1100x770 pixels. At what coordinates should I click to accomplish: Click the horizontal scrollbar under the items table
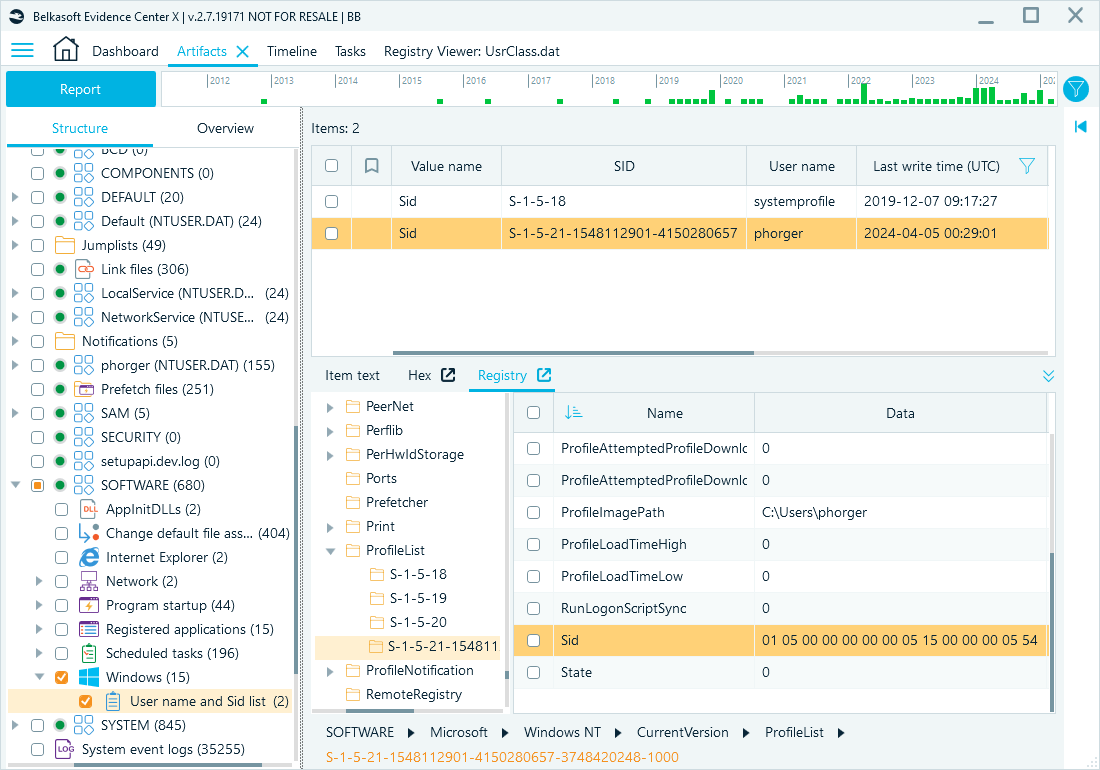click(x=573, y=353)
